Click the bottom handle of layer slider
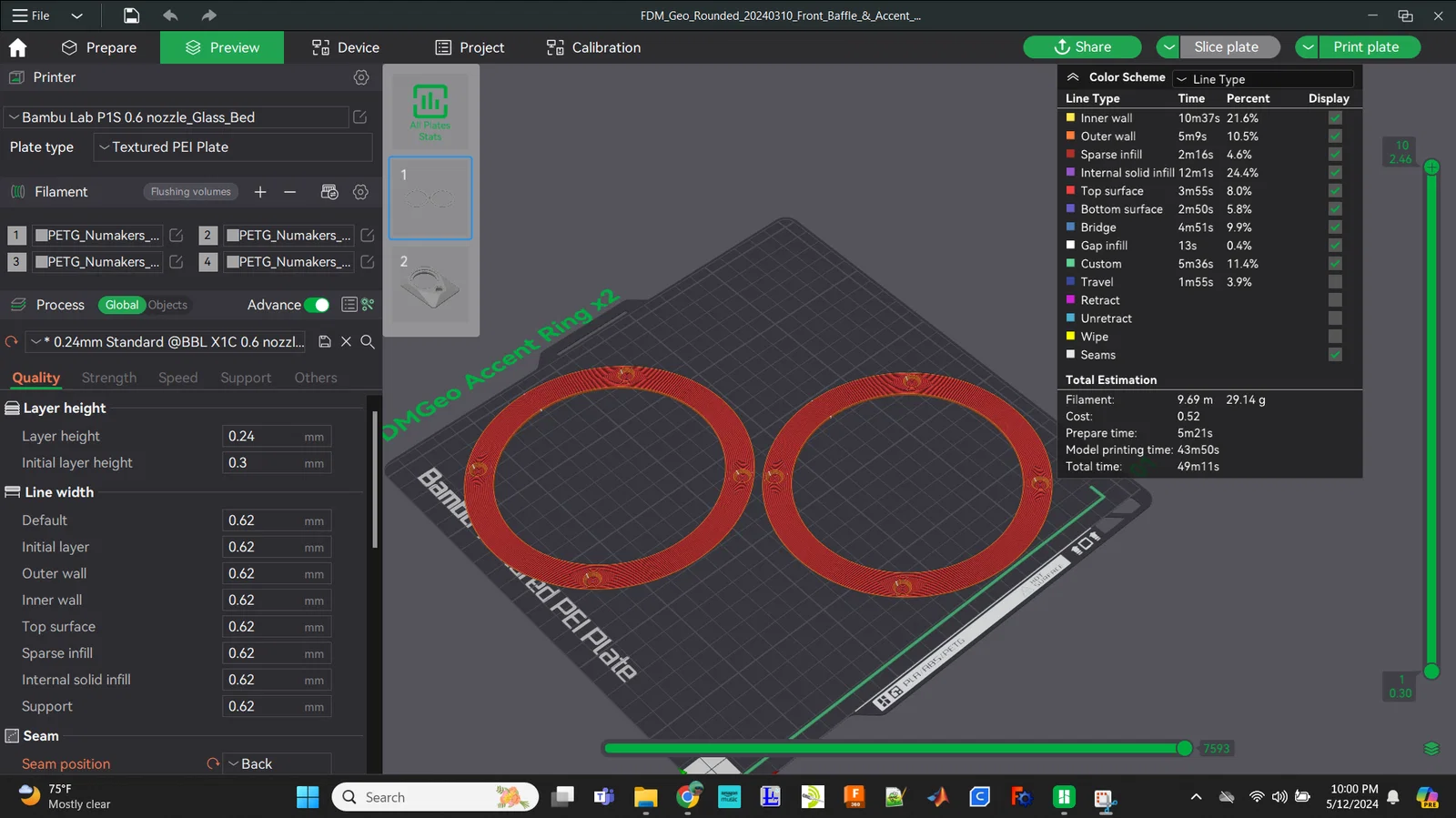The image size is (1456, 818). pyautogui.click(x=1431, y=672)
